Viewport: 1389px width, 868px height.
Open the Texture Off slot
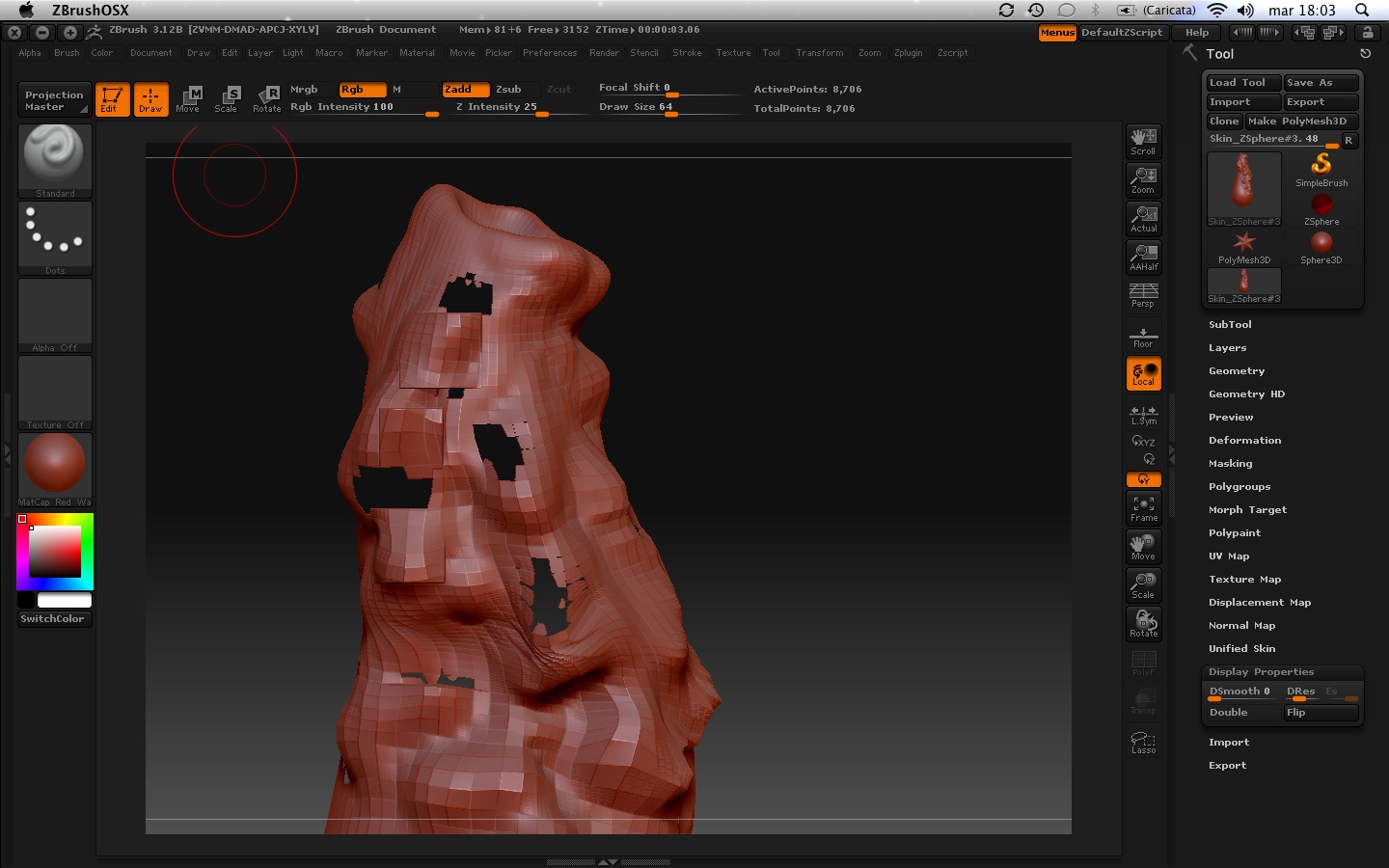coord(55,393)
